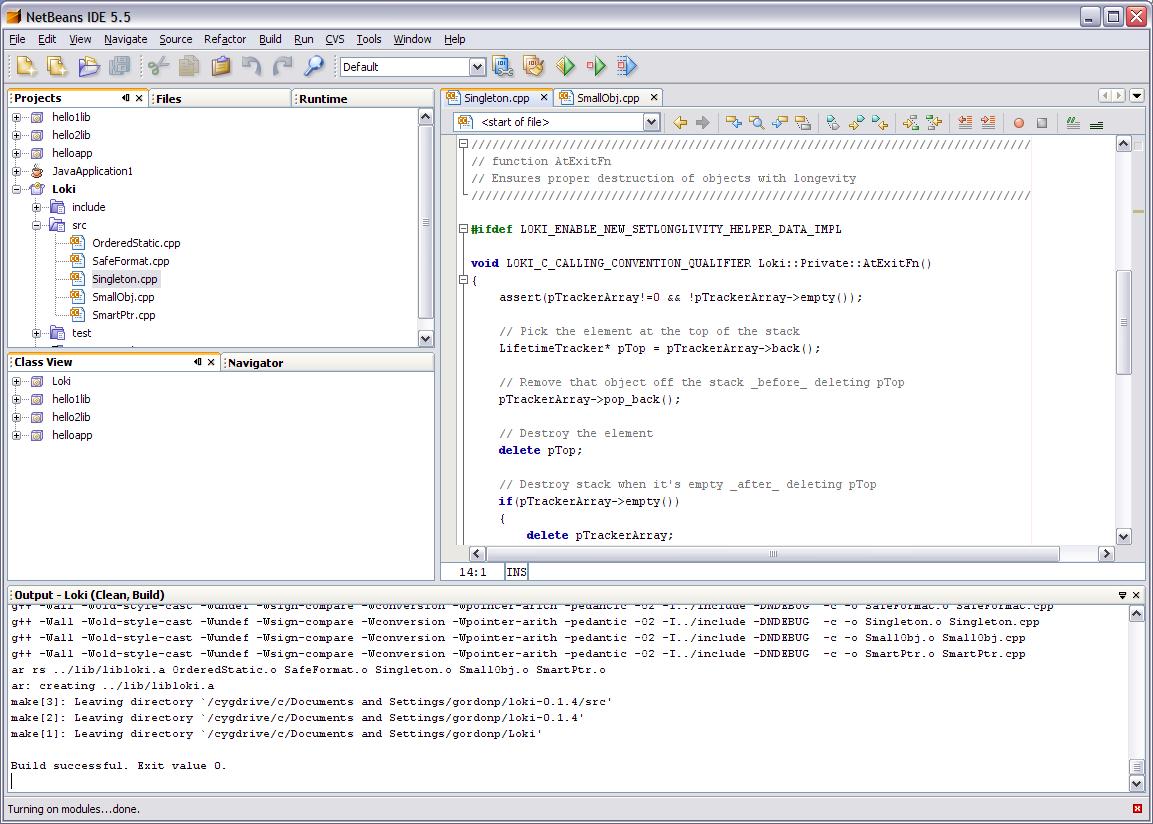Collapse the #ifdef code fold in editor
This screenshot has width=1153, height=824.
coord(463,229)
